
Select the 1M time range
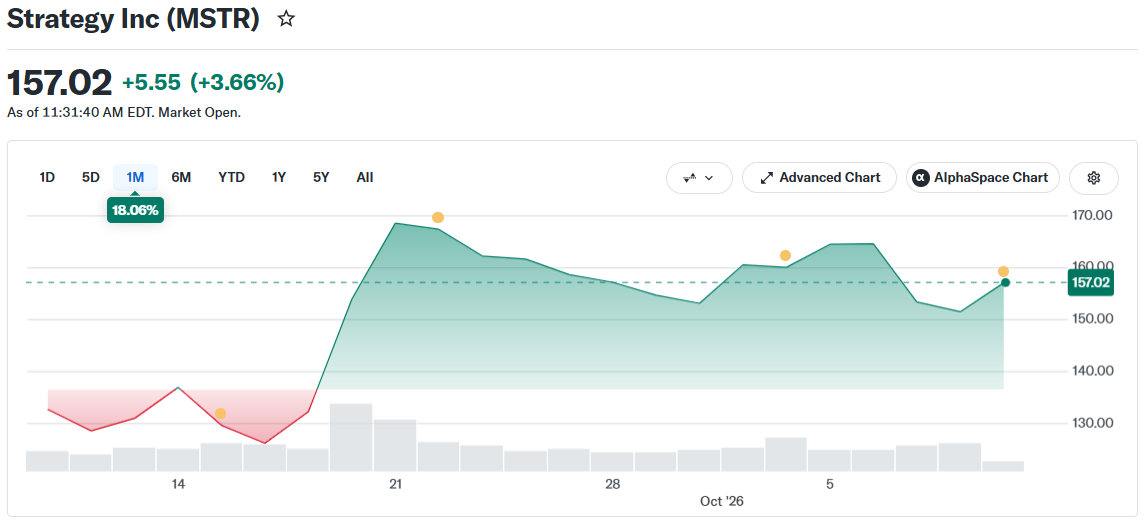pyautogui.click(x=135, y=178)
